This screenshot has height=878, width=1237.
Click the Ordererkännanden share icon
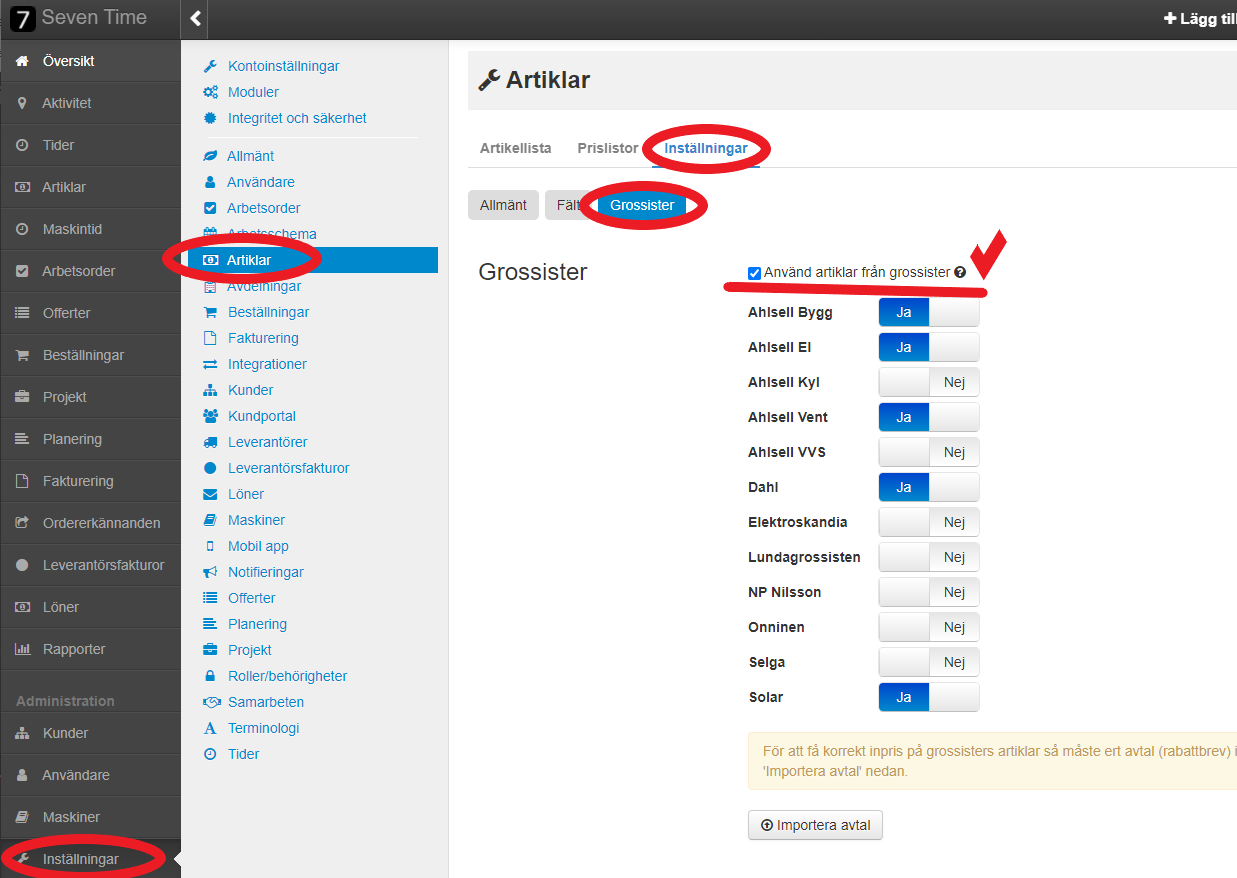22,523
